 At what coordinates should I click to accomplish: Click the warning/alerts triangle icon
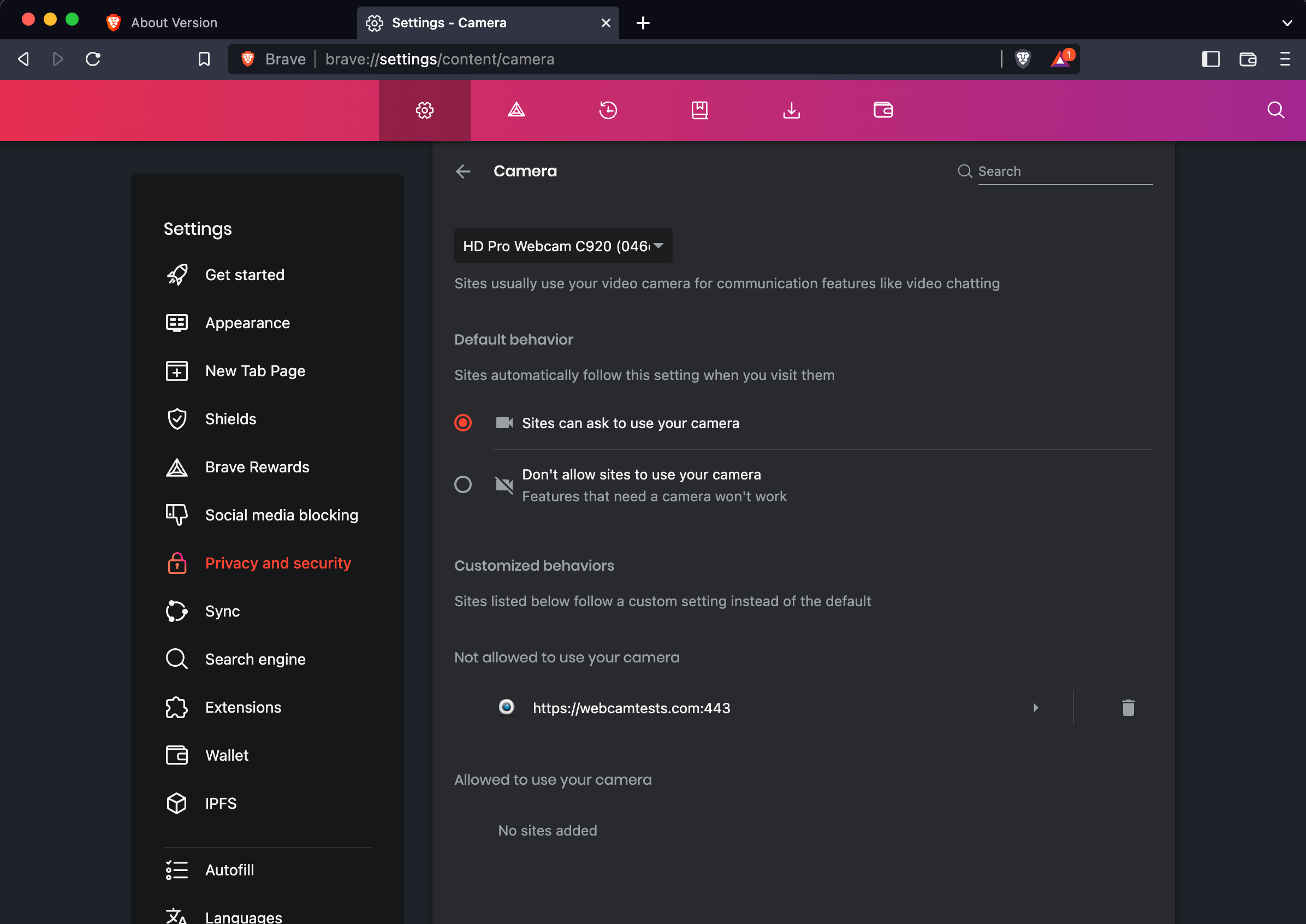516,110
